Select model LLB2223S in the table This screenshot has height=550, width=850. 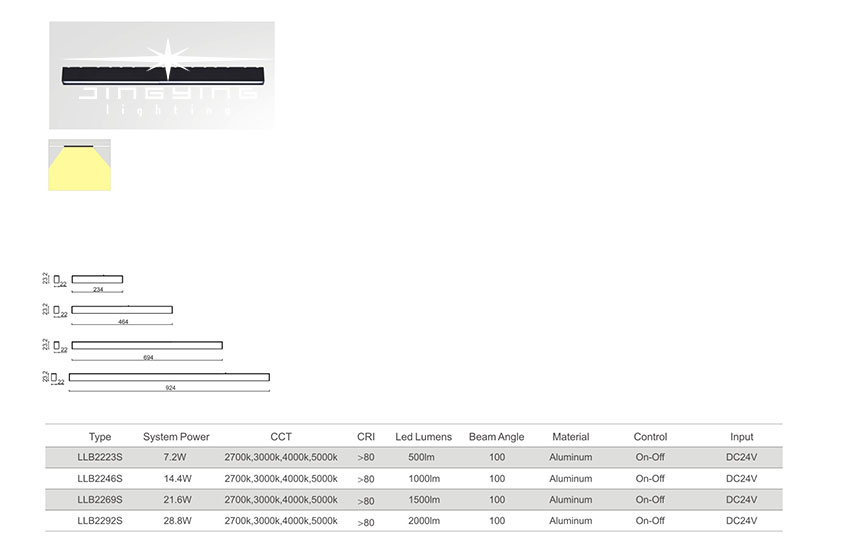click(100, 457)
